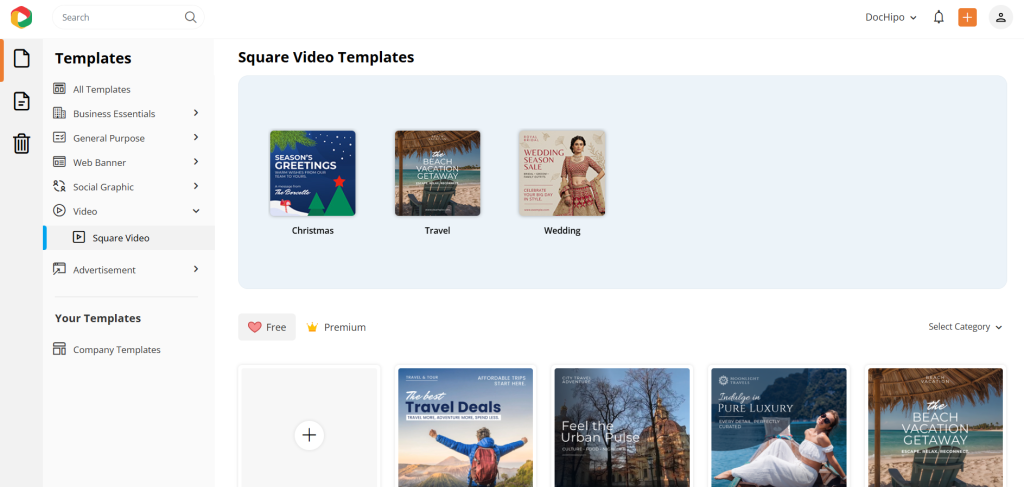The height and width of the screenshot is (487, 1024).
Task: Select Square Video in sidebar
Action: 129,238
